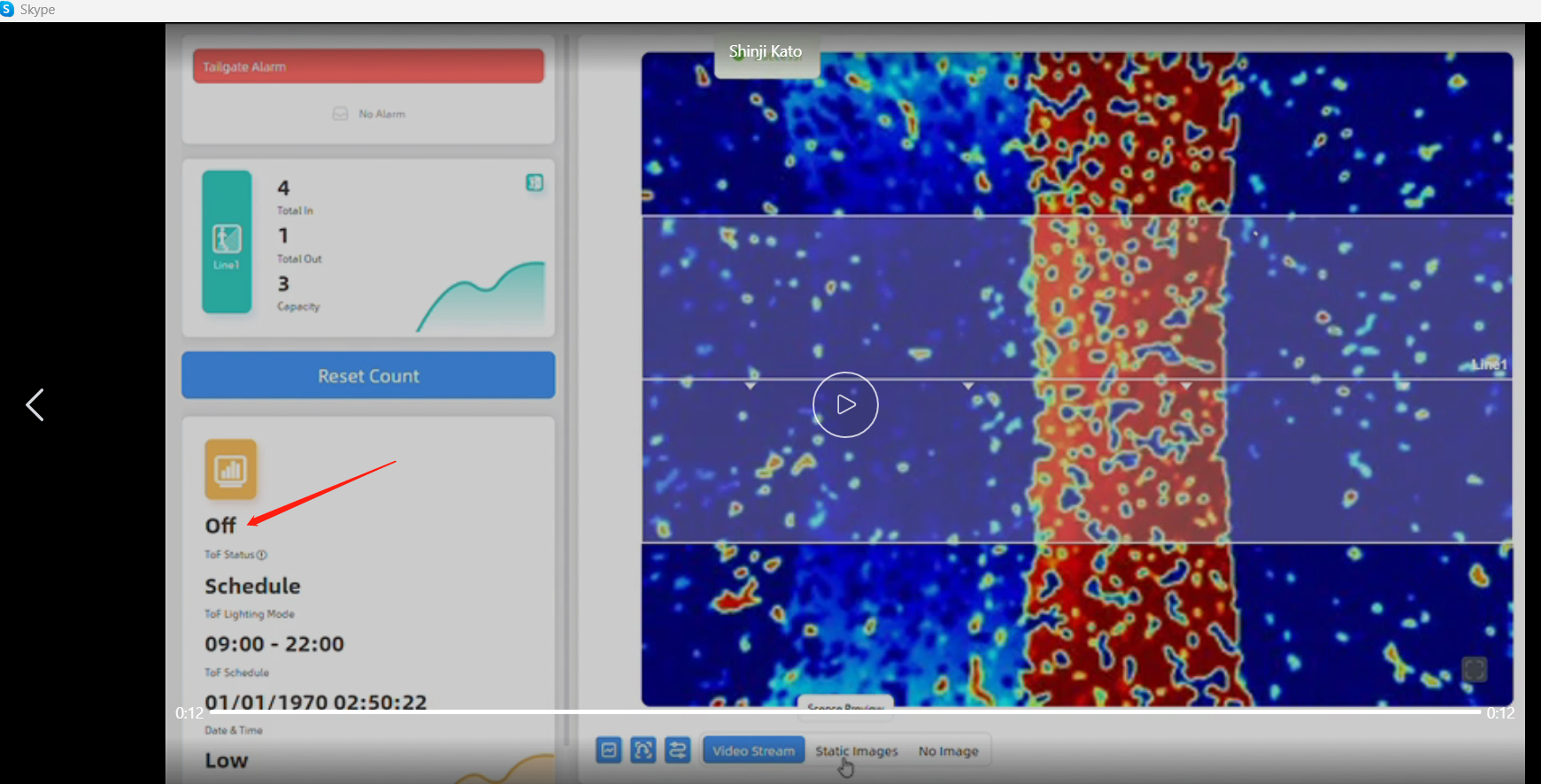Click the swap arrows toolbar icon
This screenshot has height=784, width=1541.
678,750
